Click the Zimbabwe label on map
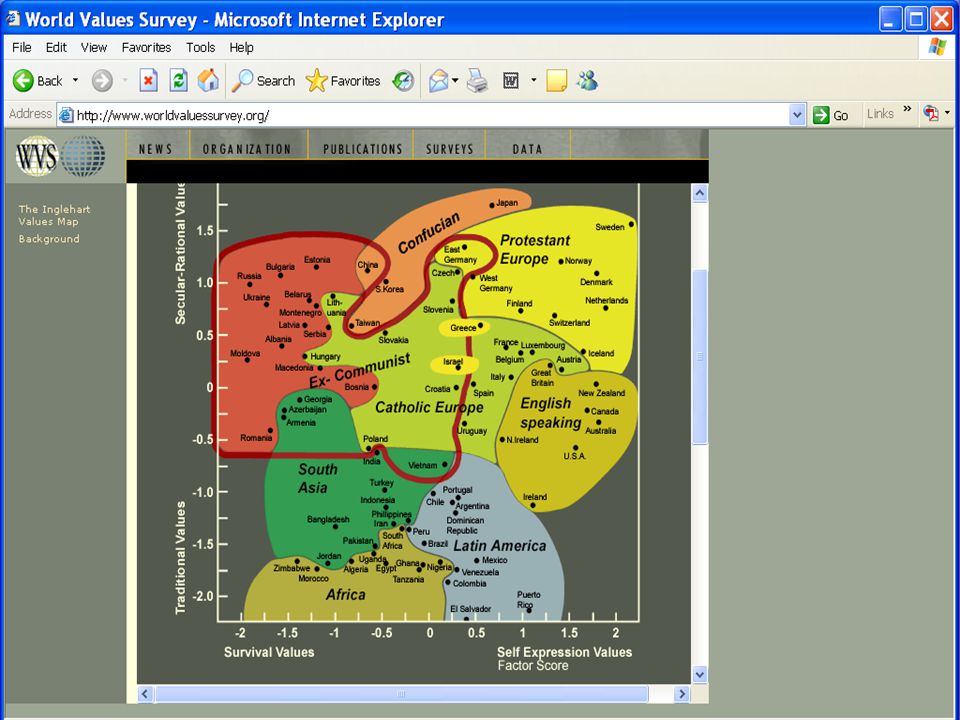960x720 pixels. [x=291, y=568]
